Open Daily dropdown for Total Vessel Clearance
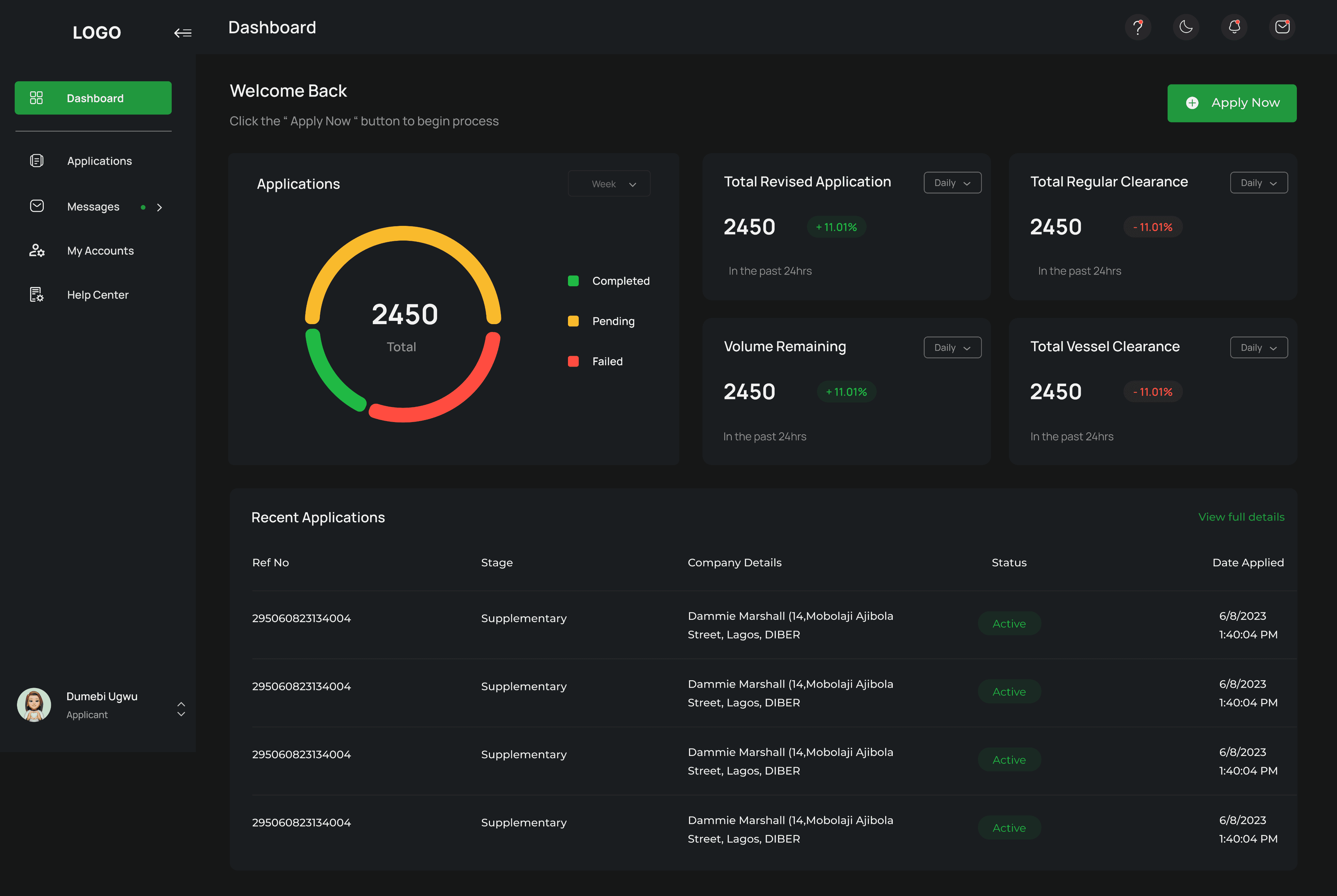This screenshot has height=896, width=1337. pos(1258,347)
